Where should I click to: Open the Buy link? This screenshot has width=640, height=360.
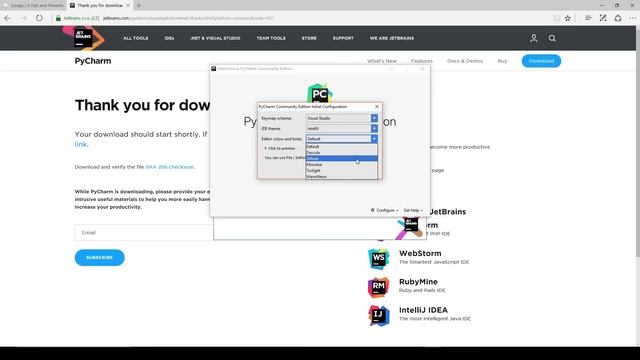pos(502,61)
